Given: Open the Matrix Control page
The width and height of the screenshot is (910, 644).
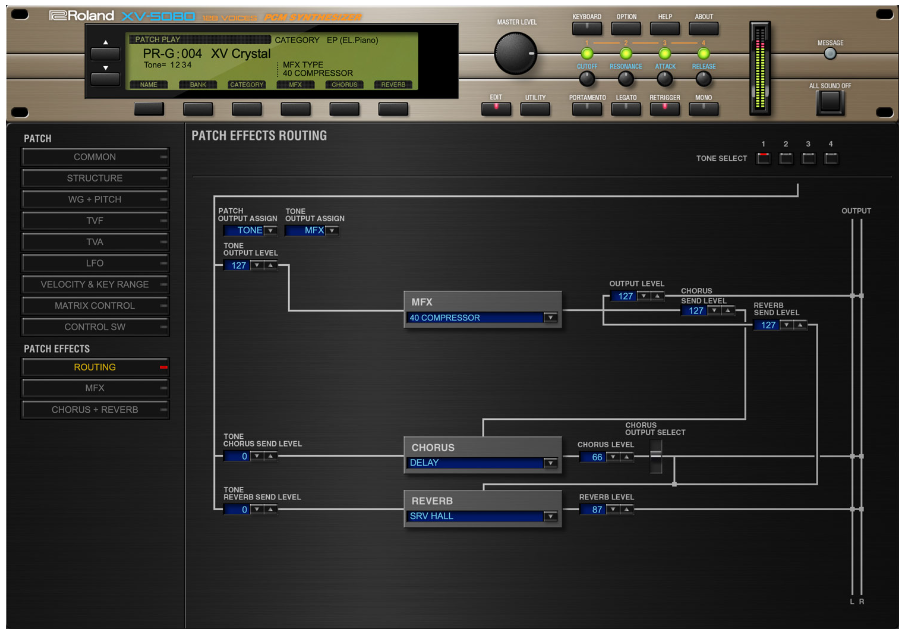Looking at the screenshot, I should [x=95, y=306].
